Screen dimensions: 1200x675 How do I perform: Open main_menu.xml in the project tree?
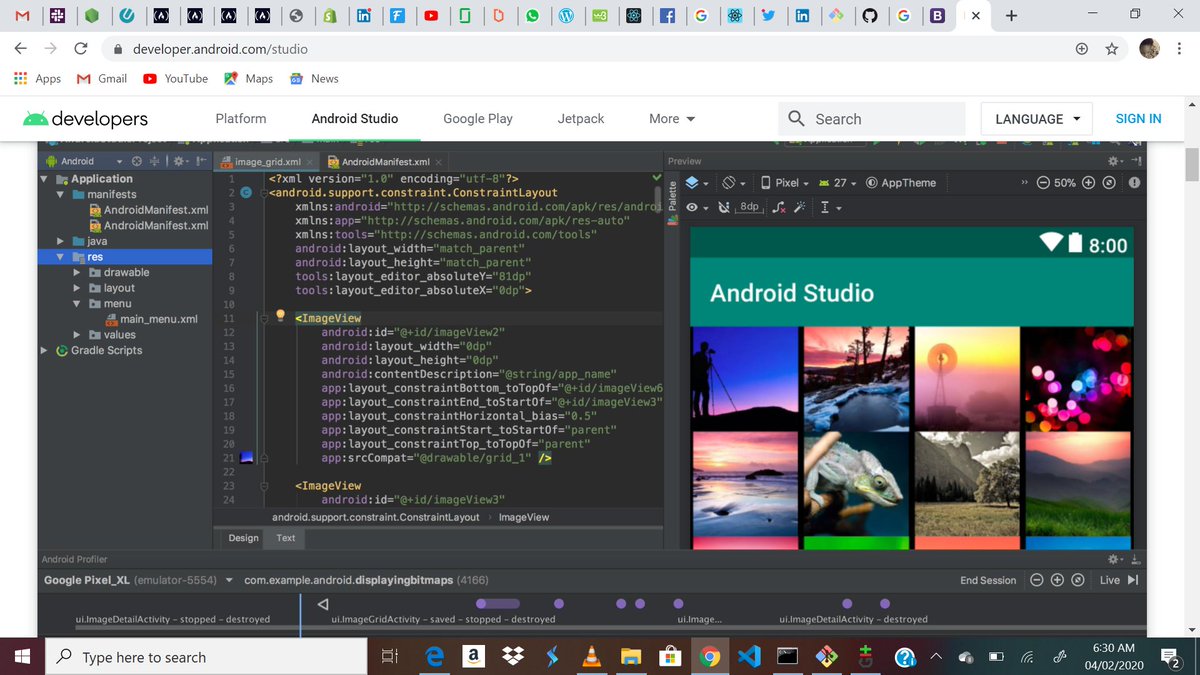151,319
